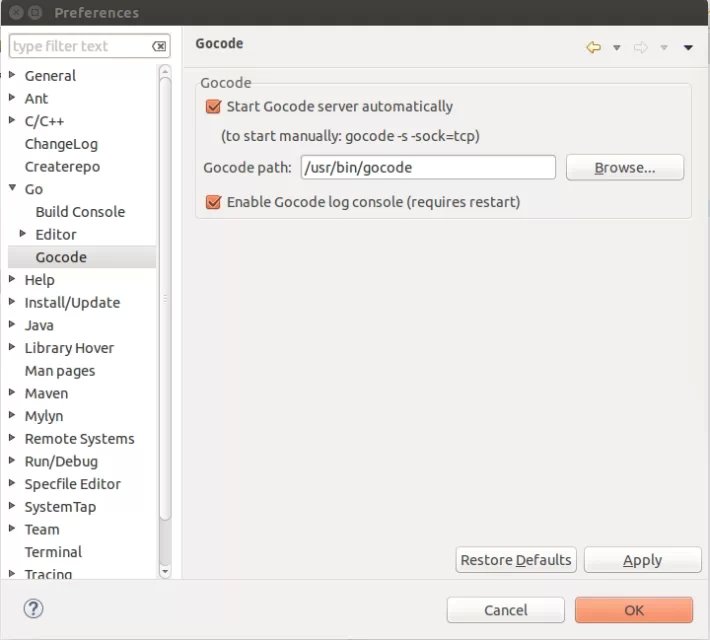Expand the Run/Debug tree node

pyautogui.click(x=12, y=460)
